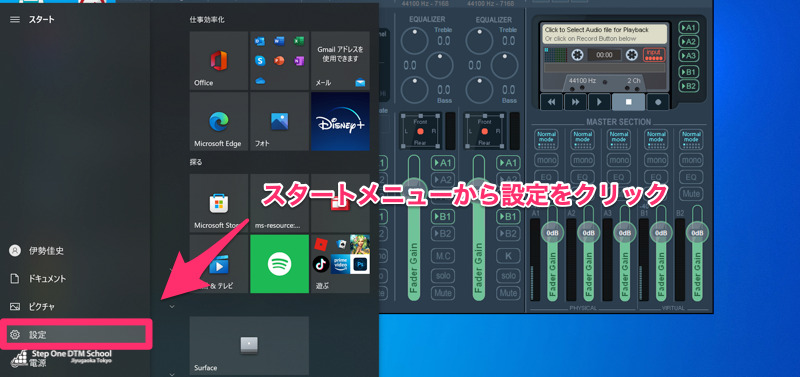Open ドキュメント from the Start sidebar
800x377 pixels.
76,279
